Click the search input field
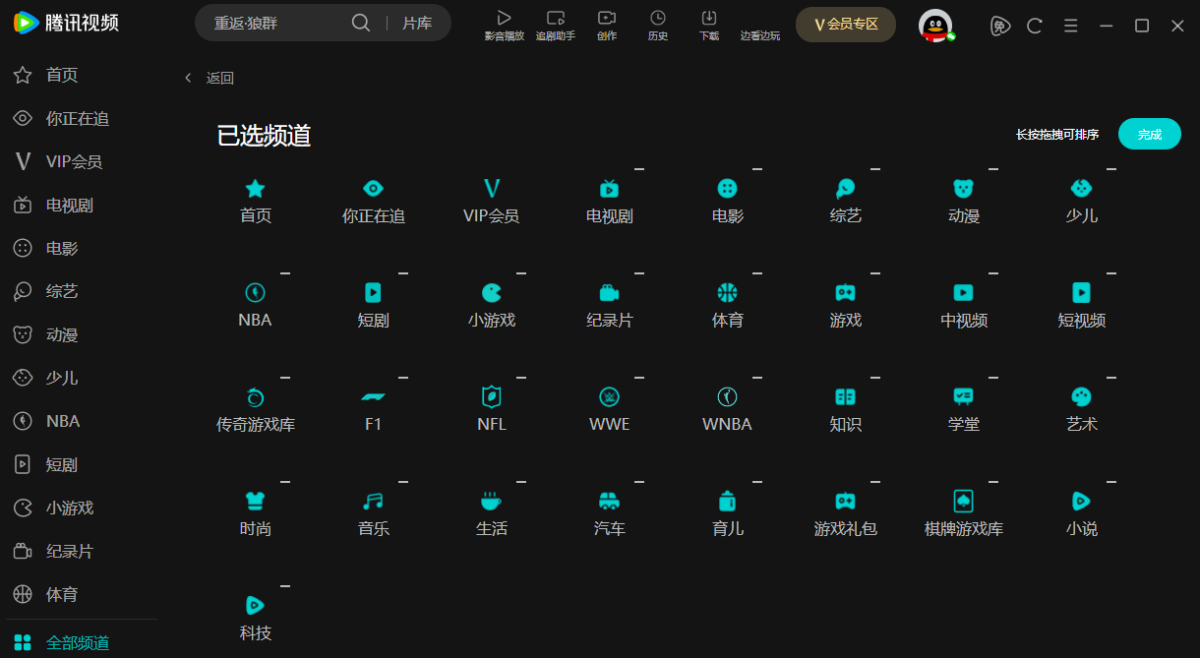1200x658 pixels. [275, 23]
